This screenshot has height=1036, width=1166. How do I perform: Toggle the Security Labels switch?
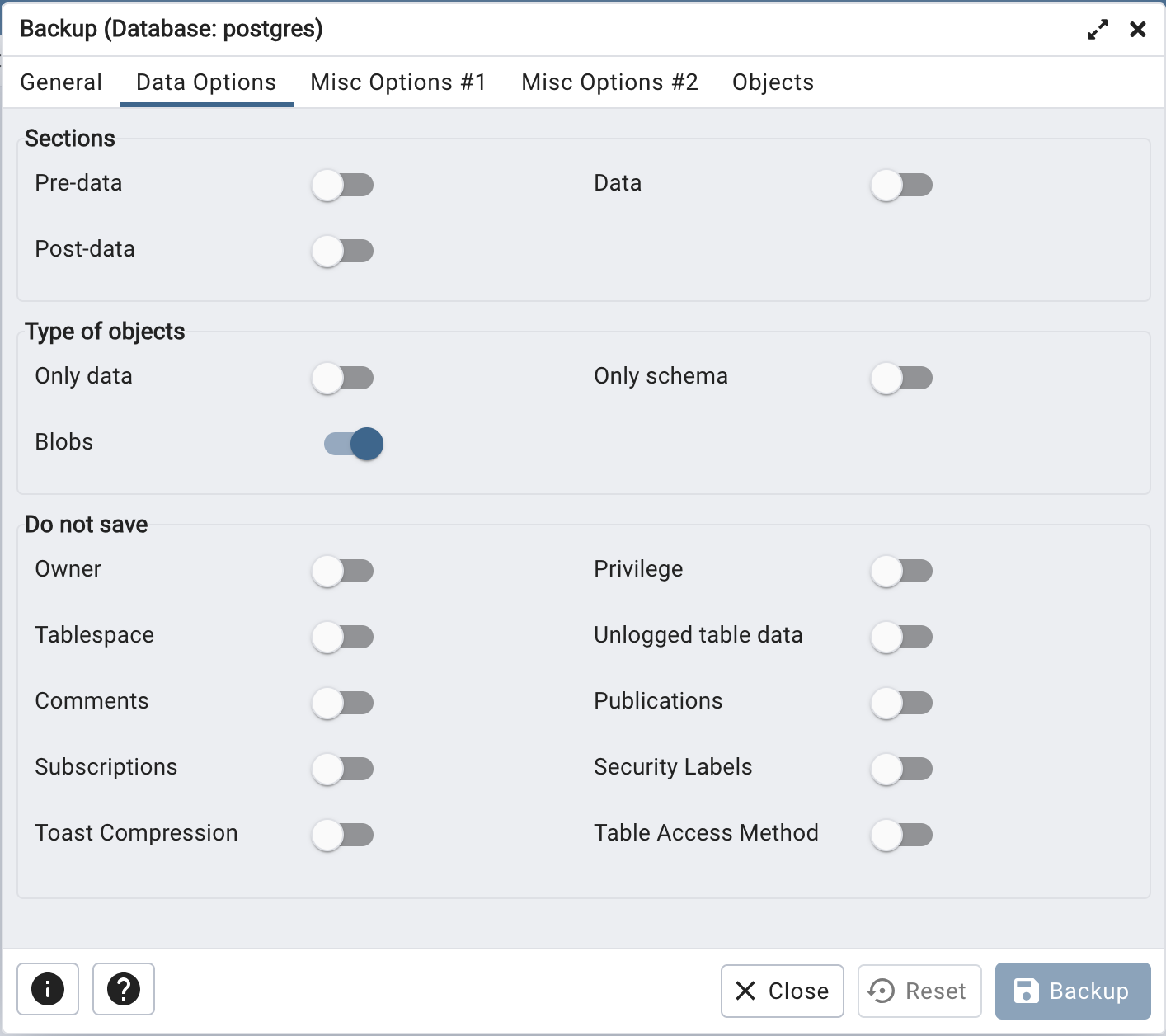coord(901,769)
